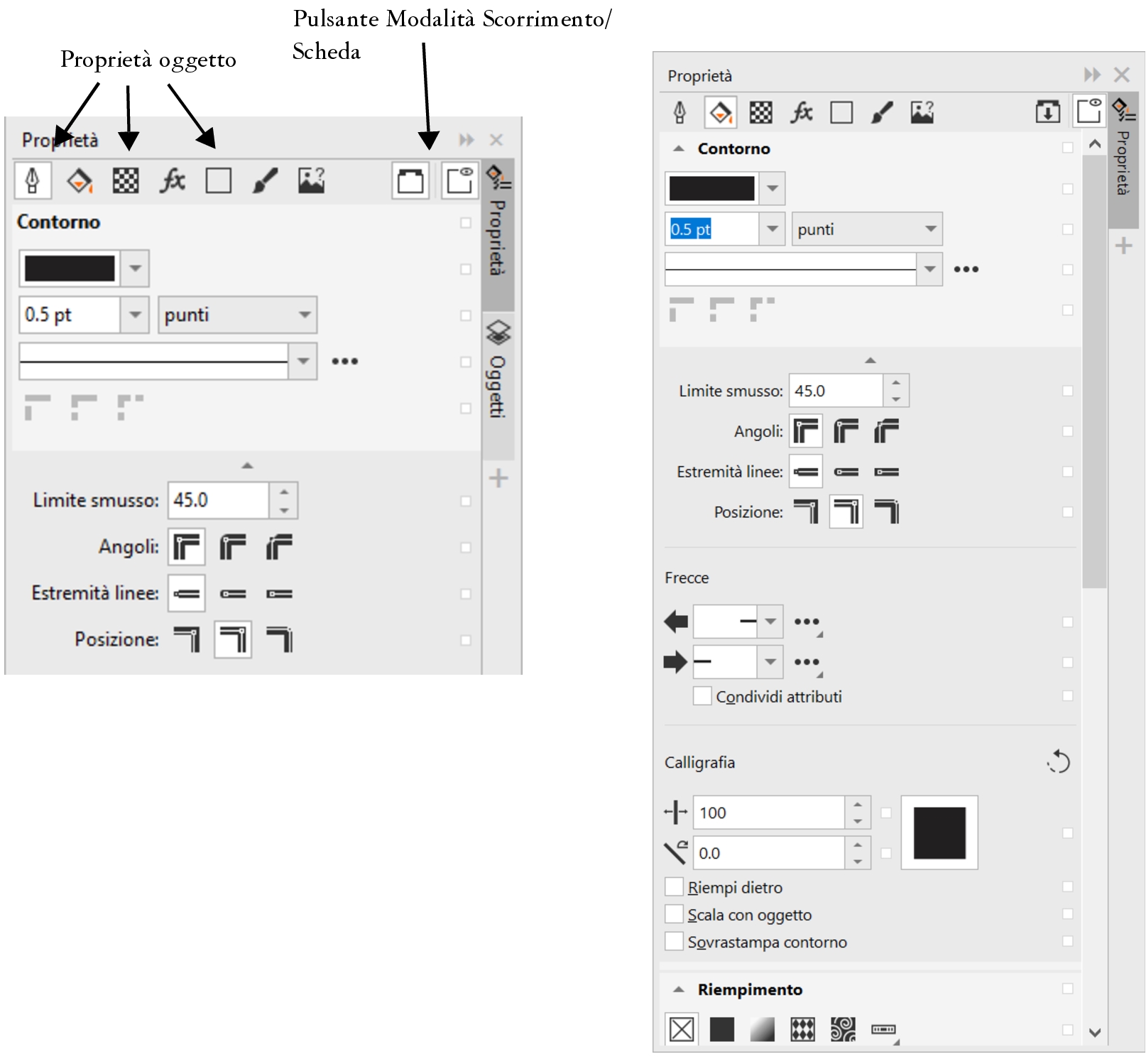Select the Outline pen icon in left panel

pos(33,180)
